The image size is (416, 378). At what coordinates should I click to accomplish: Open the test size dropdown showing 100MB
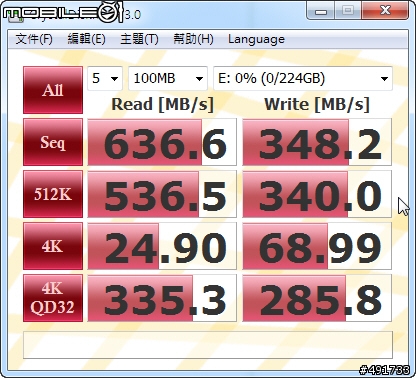168,78
